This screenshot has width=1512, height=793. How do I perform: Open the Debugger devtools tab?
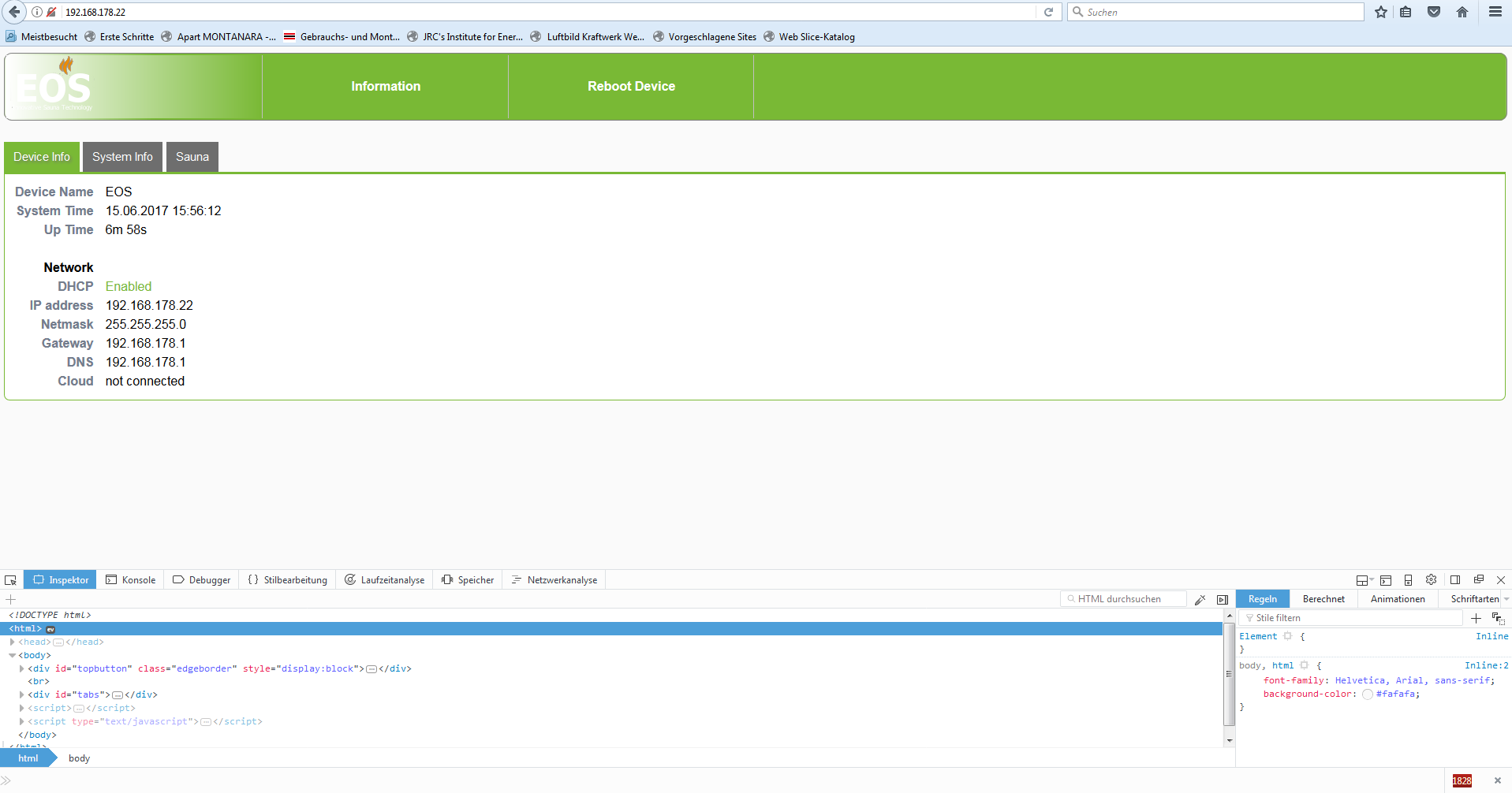pyautogui.click(x=202, y=580)
